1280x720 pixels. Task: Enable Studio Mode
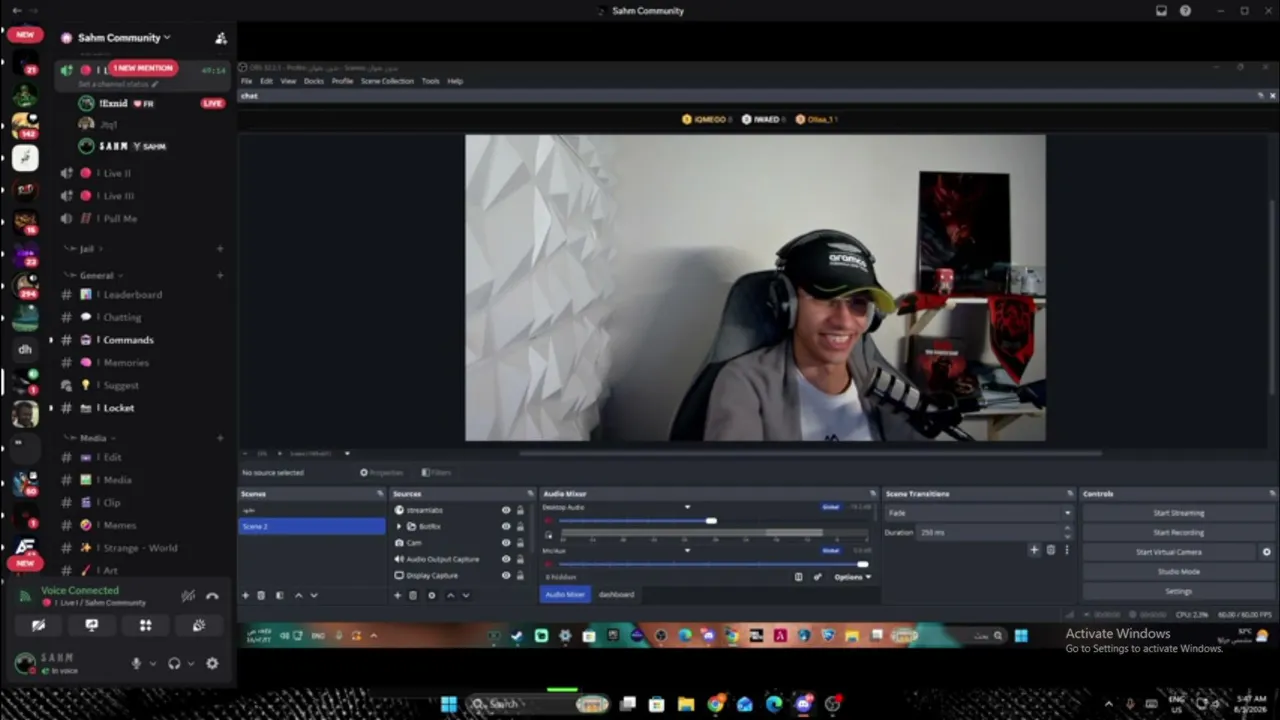pyautogui.click(x=1178, y=572)
